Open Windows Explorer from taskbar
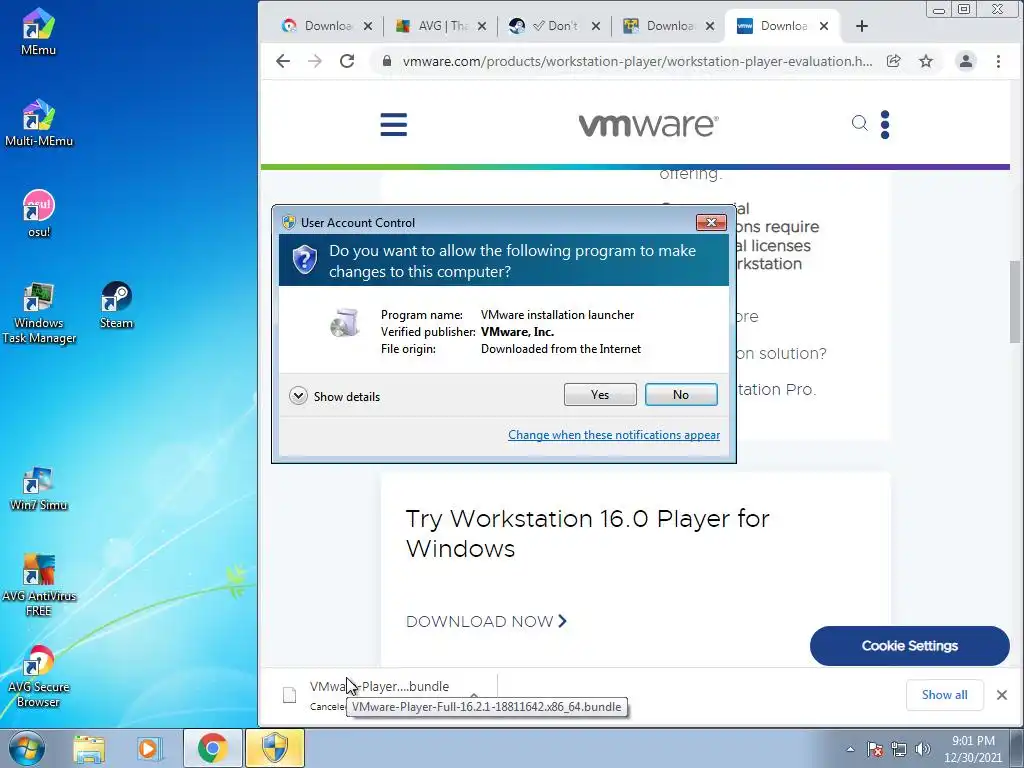Image resolution: width=1024 pixels, height=768 pixels. pos(89,748)
